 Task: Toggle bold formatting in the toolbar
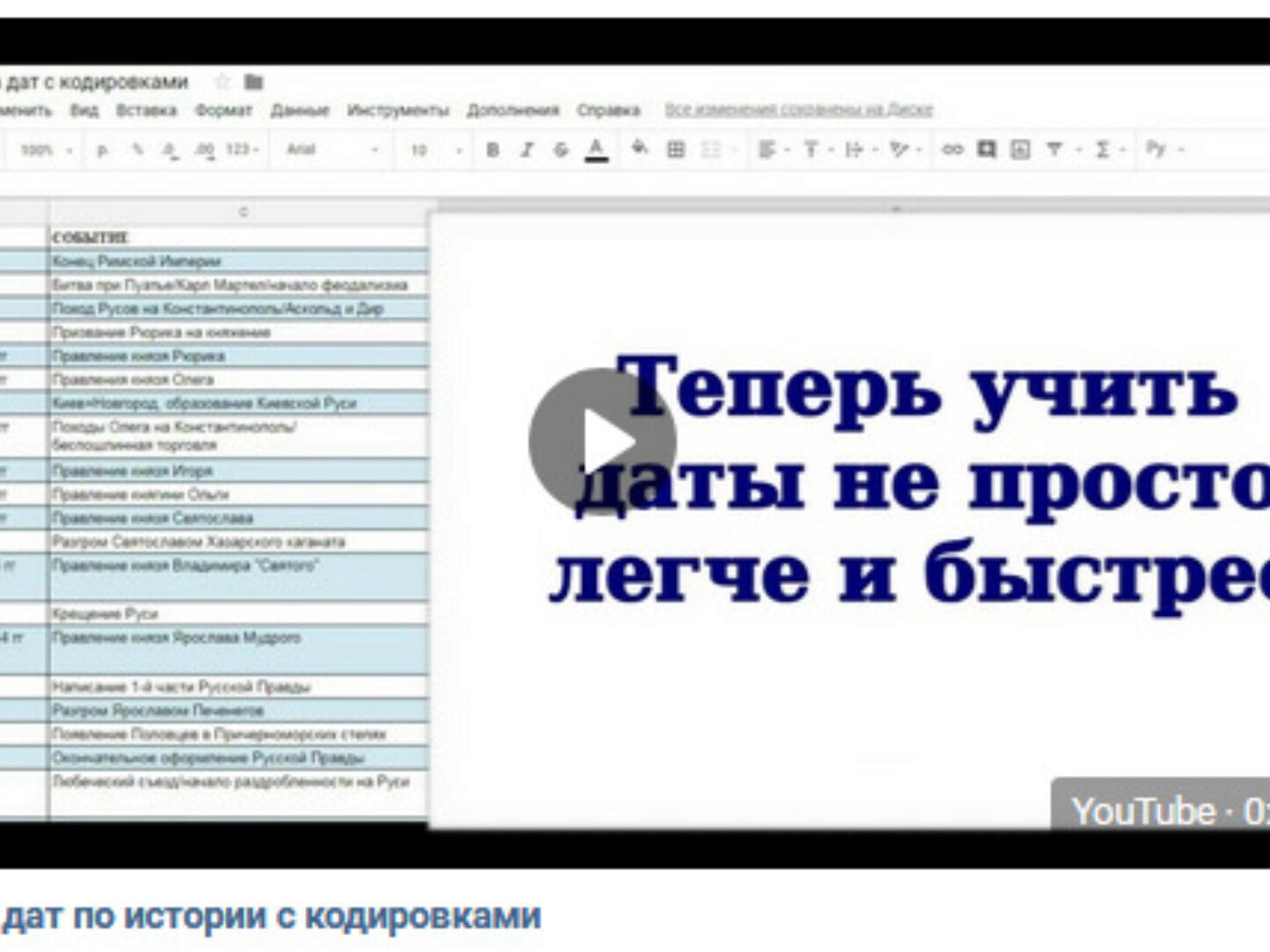click(x=493, y=150)
